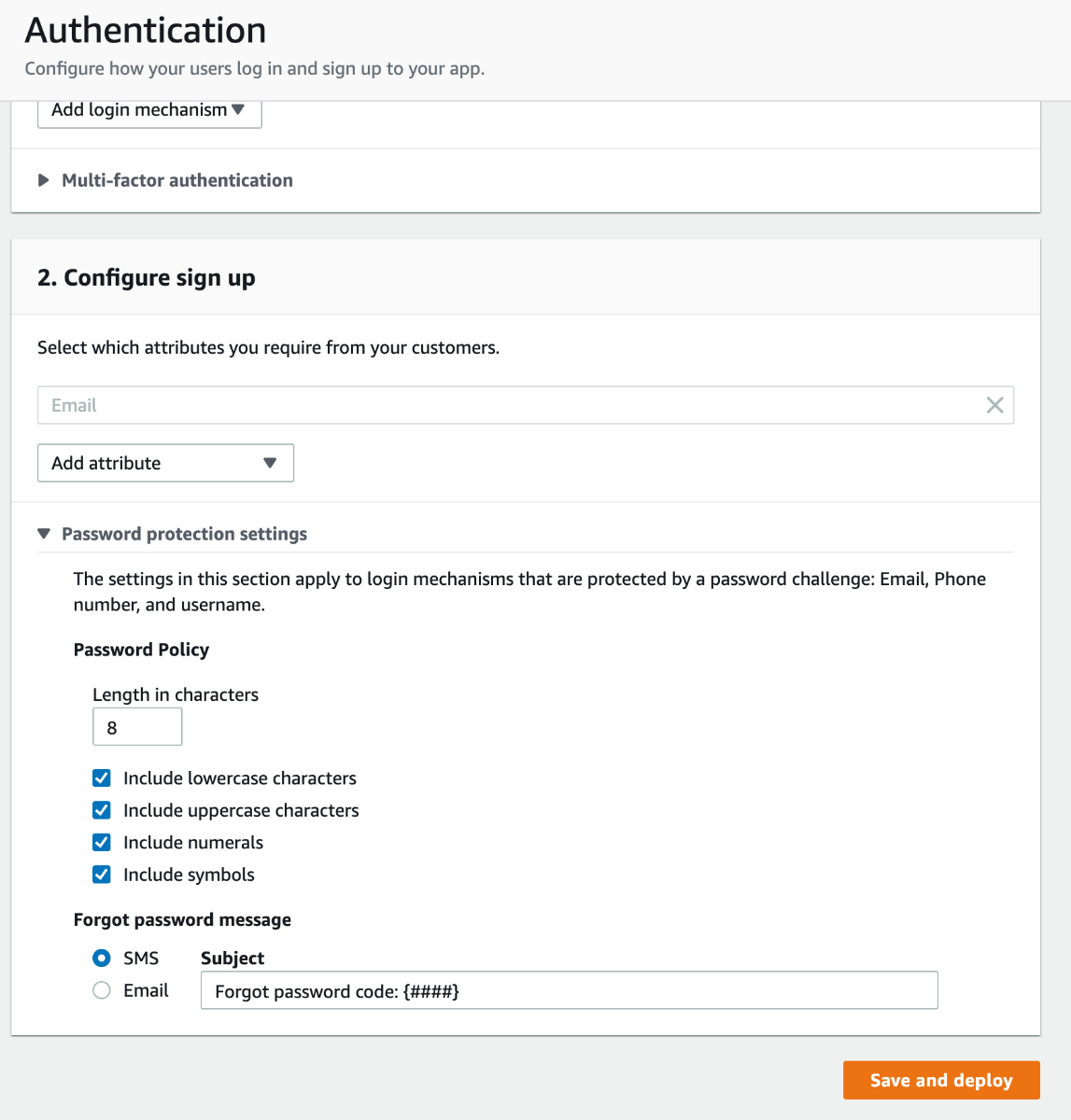
Task: Uncheck Include uppercase characters
Action: pos(102,810)
